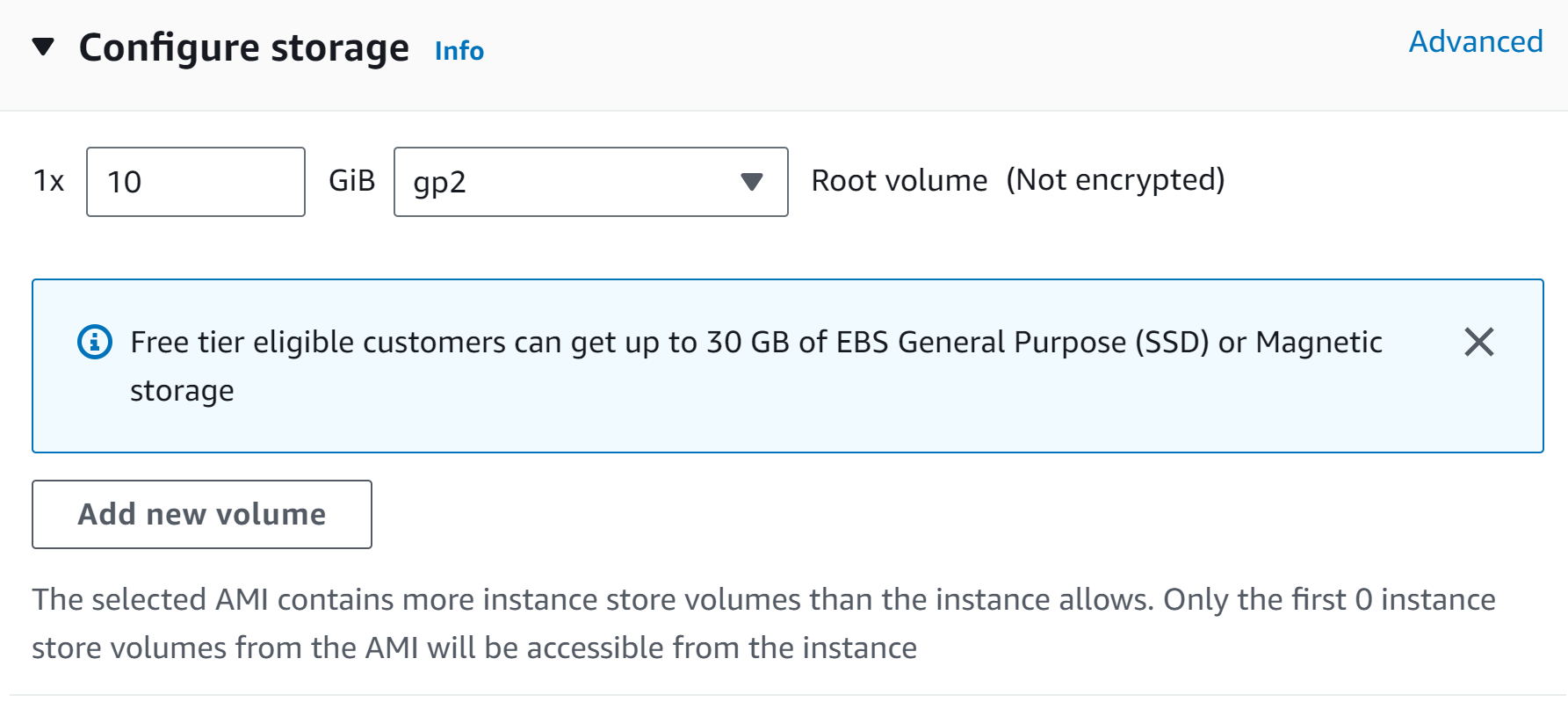Click the Configure storage heading text

coord(244,47)
